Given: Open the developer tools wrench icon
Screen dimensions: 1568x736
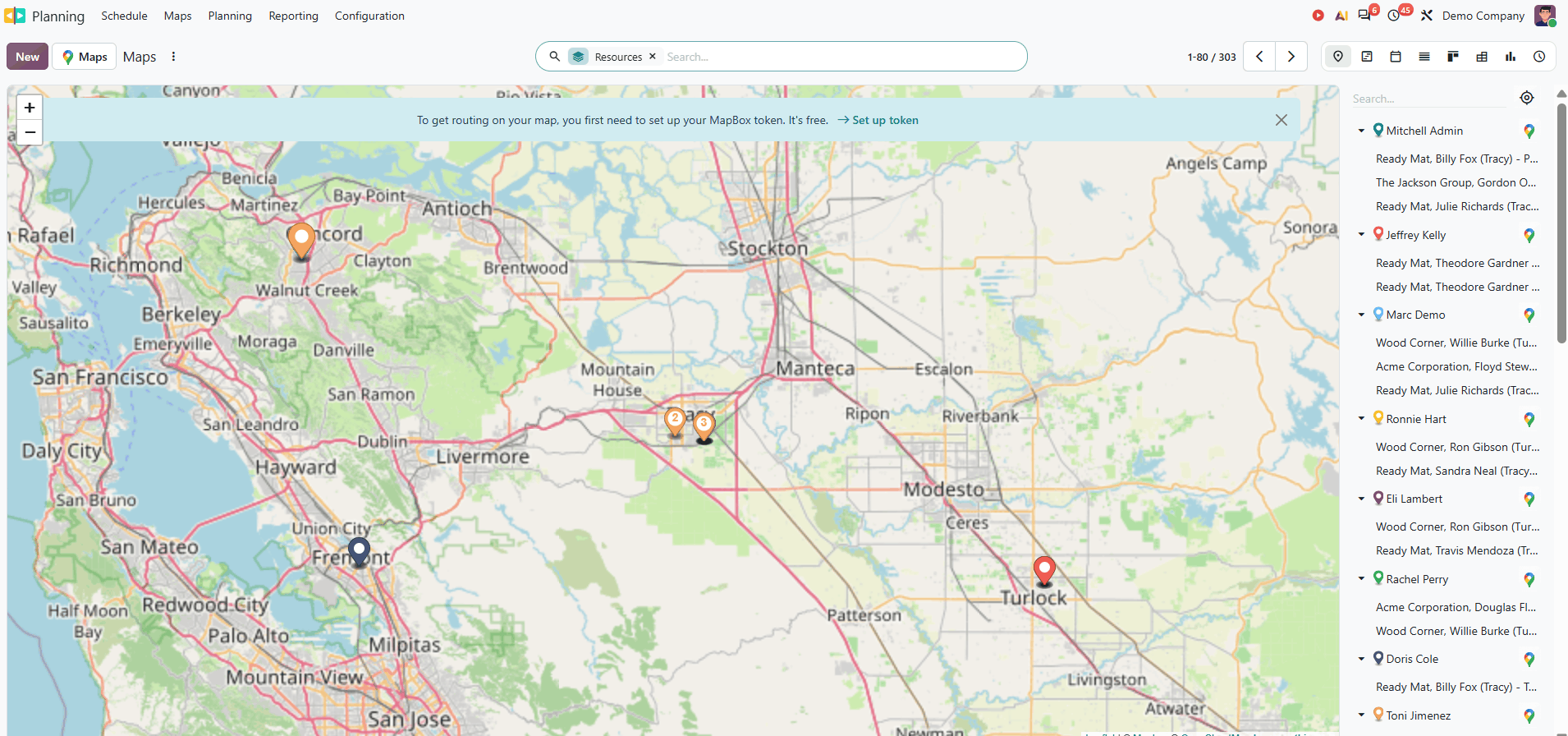Looking at the screenshot, I should [x=1427, y=16].
